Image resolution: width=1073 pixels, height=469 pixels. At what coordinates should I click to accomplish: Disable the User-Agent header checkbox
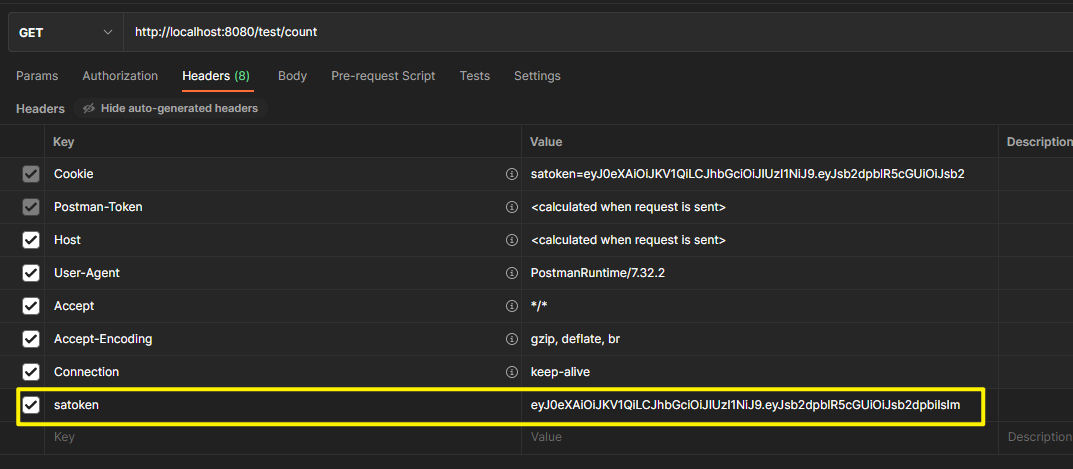pyautogui.click(x=31, y=273)
